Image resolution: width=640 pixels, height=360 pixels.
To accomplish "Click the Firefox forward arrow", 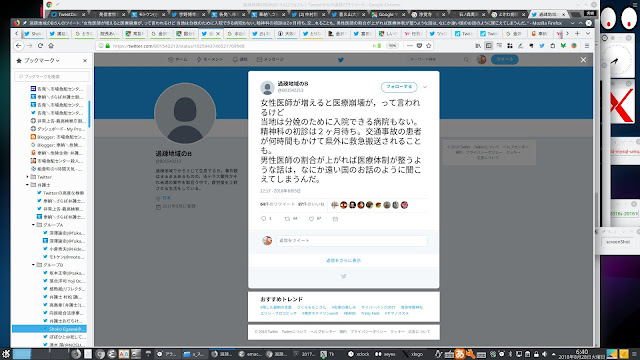I will coord(29,46).
